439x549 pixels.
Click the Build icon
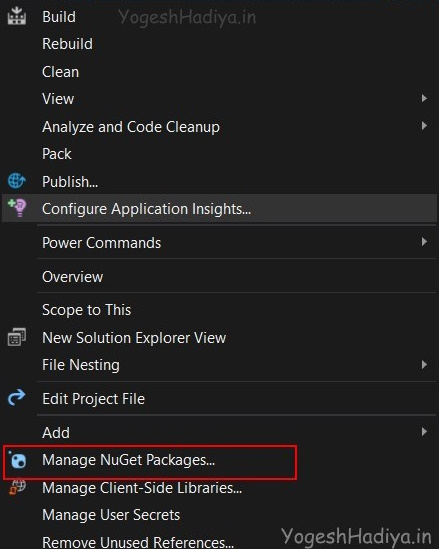(17, 16)
